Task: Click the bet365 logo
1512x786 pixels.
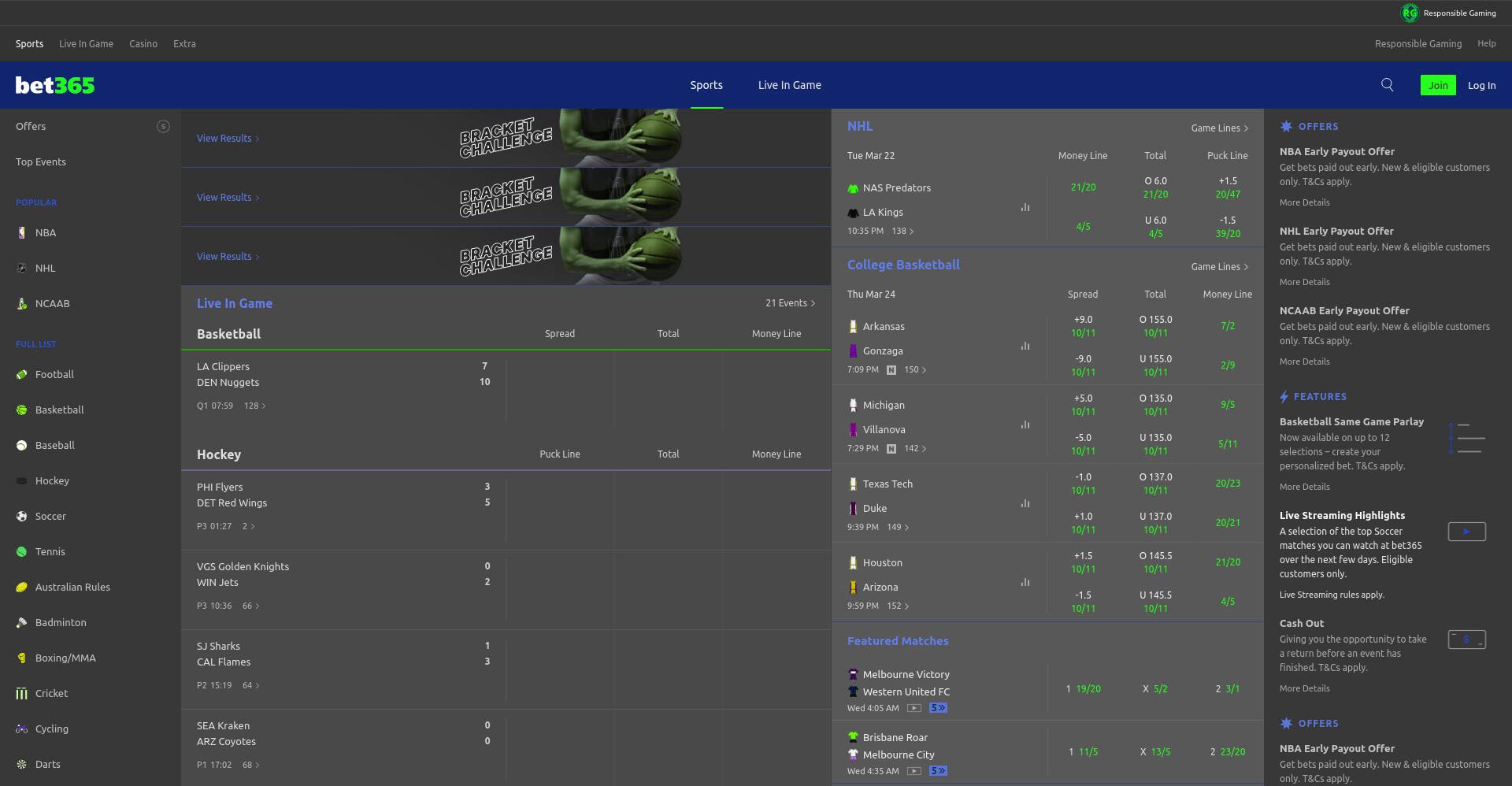Action: (55, 85)
